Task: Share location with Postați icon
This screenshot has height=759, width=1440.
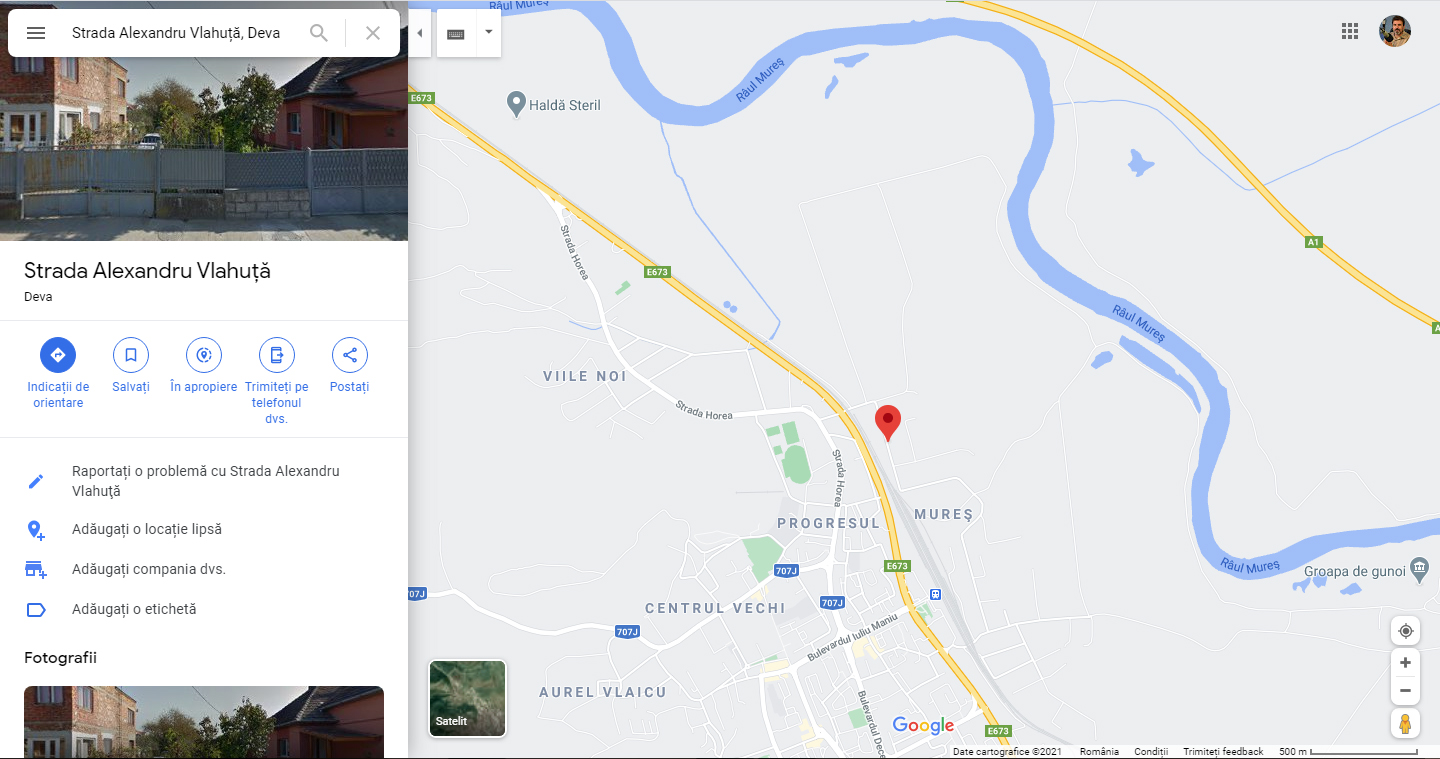Action: 350,355
